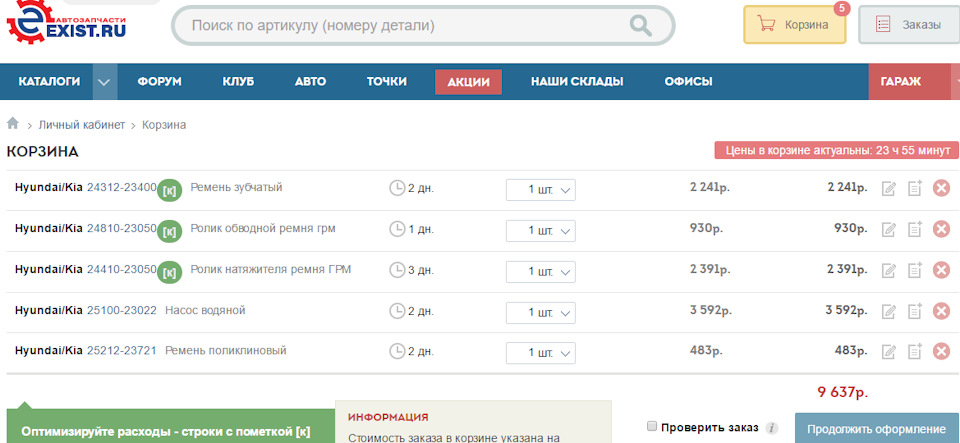
Task: Edit the Насос водяной row
Action: [888, 311]
